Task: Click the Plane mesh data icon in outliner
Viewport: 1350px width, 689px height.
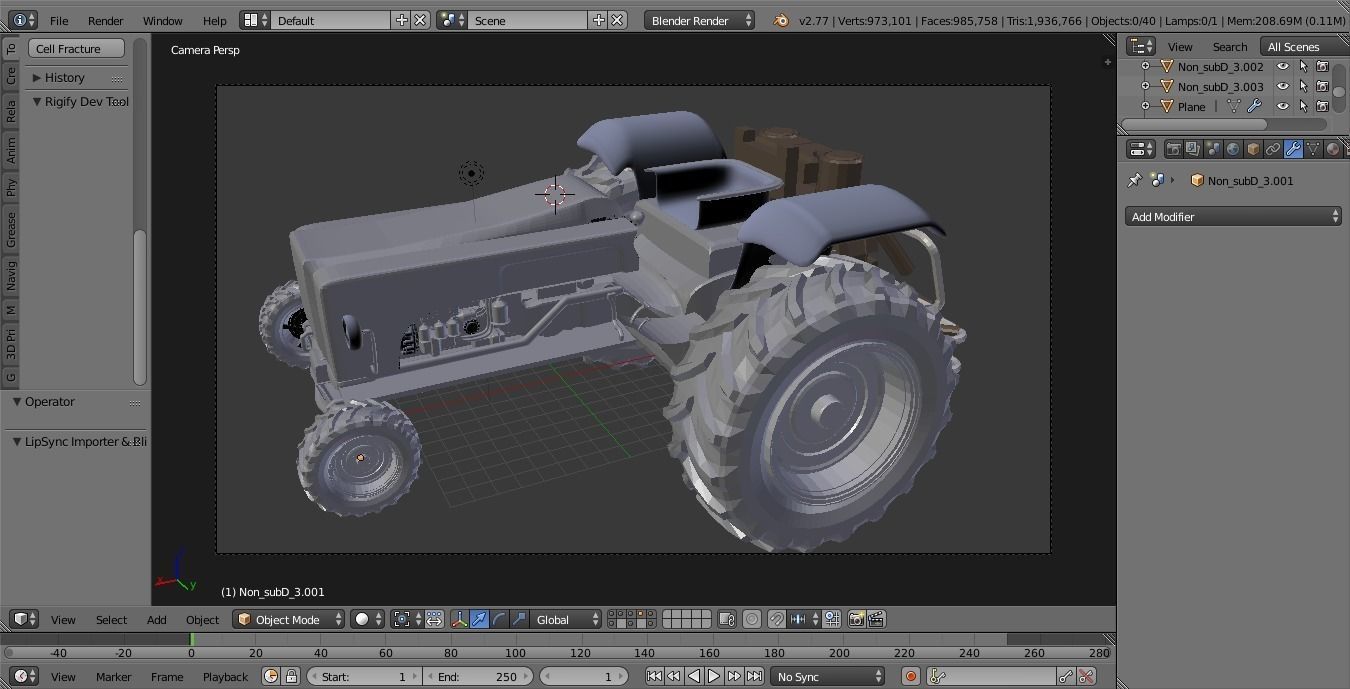Action: point(1233,106)
